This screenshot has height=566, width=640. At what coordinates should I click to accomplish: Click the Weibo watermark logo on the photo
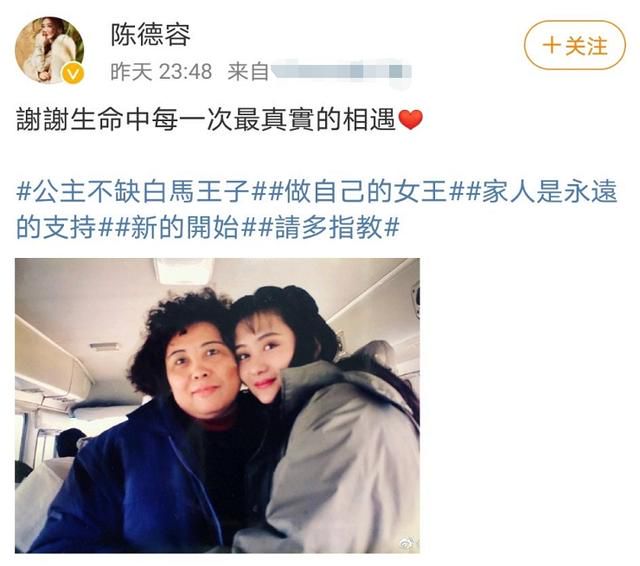click(x=407, y=542)
